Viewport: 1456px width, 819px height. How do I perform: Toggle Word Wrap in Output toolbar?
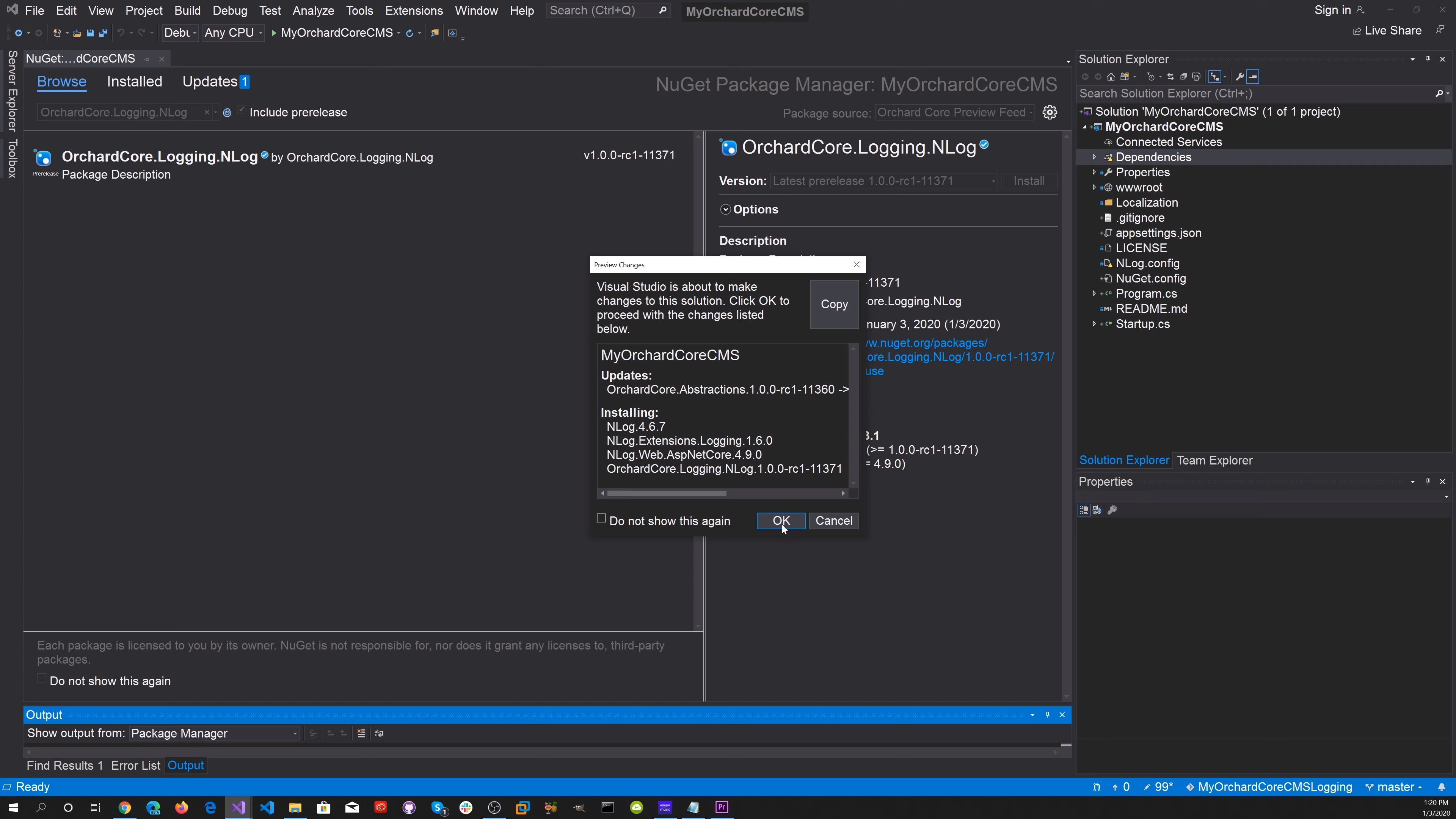click(379, 734)
